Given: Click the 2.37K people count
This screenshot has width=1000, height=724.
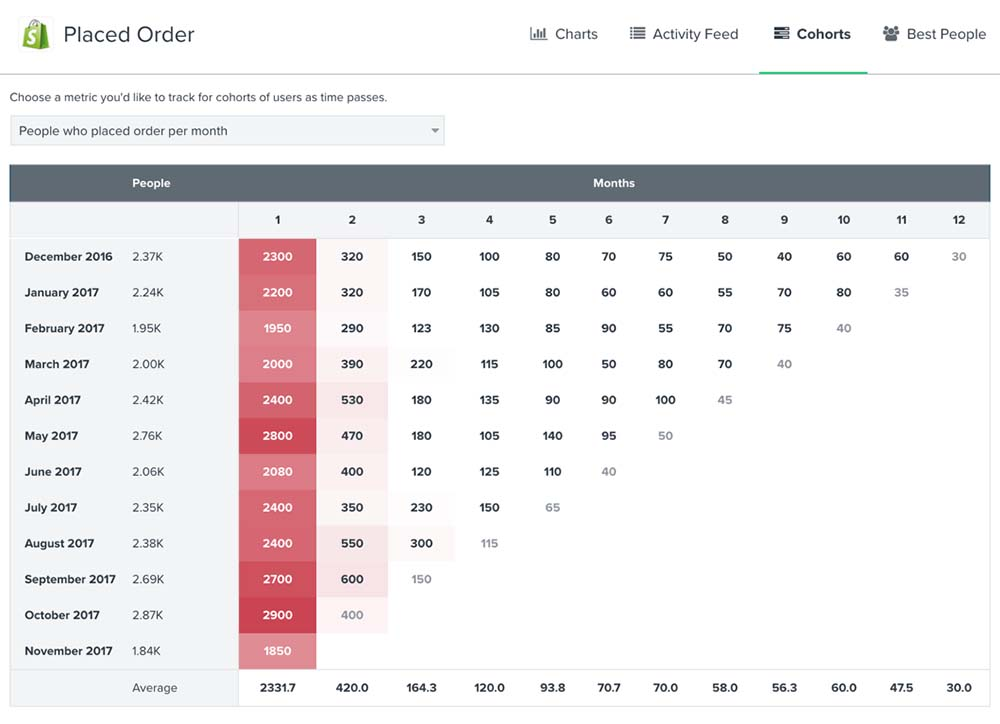Looking at the screenshot, I should click(x=147, y=256).
